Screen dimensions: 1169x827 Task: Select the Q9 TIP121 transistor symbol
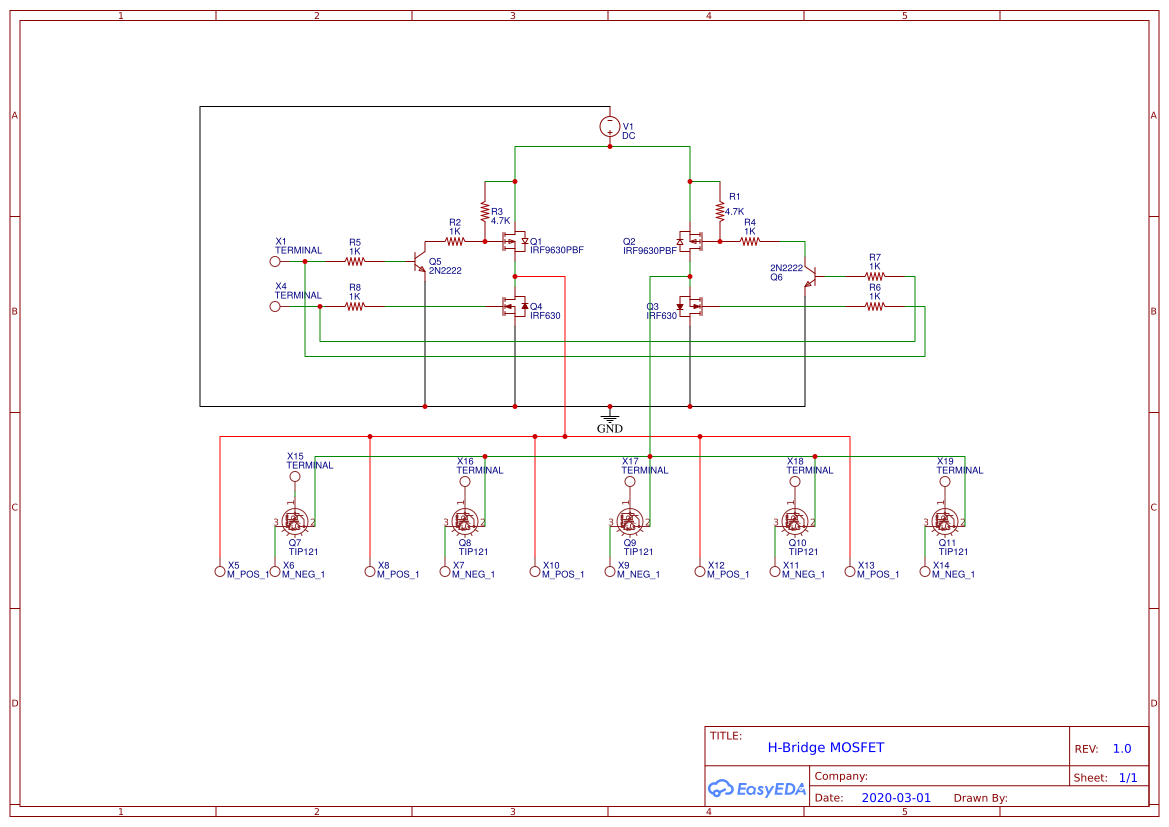coord(630,521)
